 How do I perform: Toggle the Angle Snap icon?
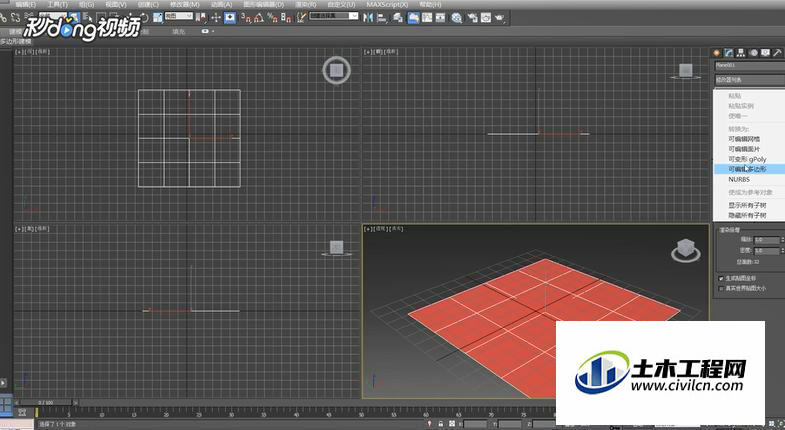(x=259, y=18)
